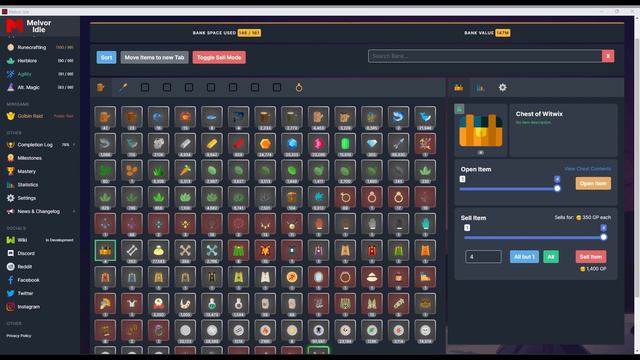Select the highlighted Chest of Witwix bank slot

pos(105,251)
